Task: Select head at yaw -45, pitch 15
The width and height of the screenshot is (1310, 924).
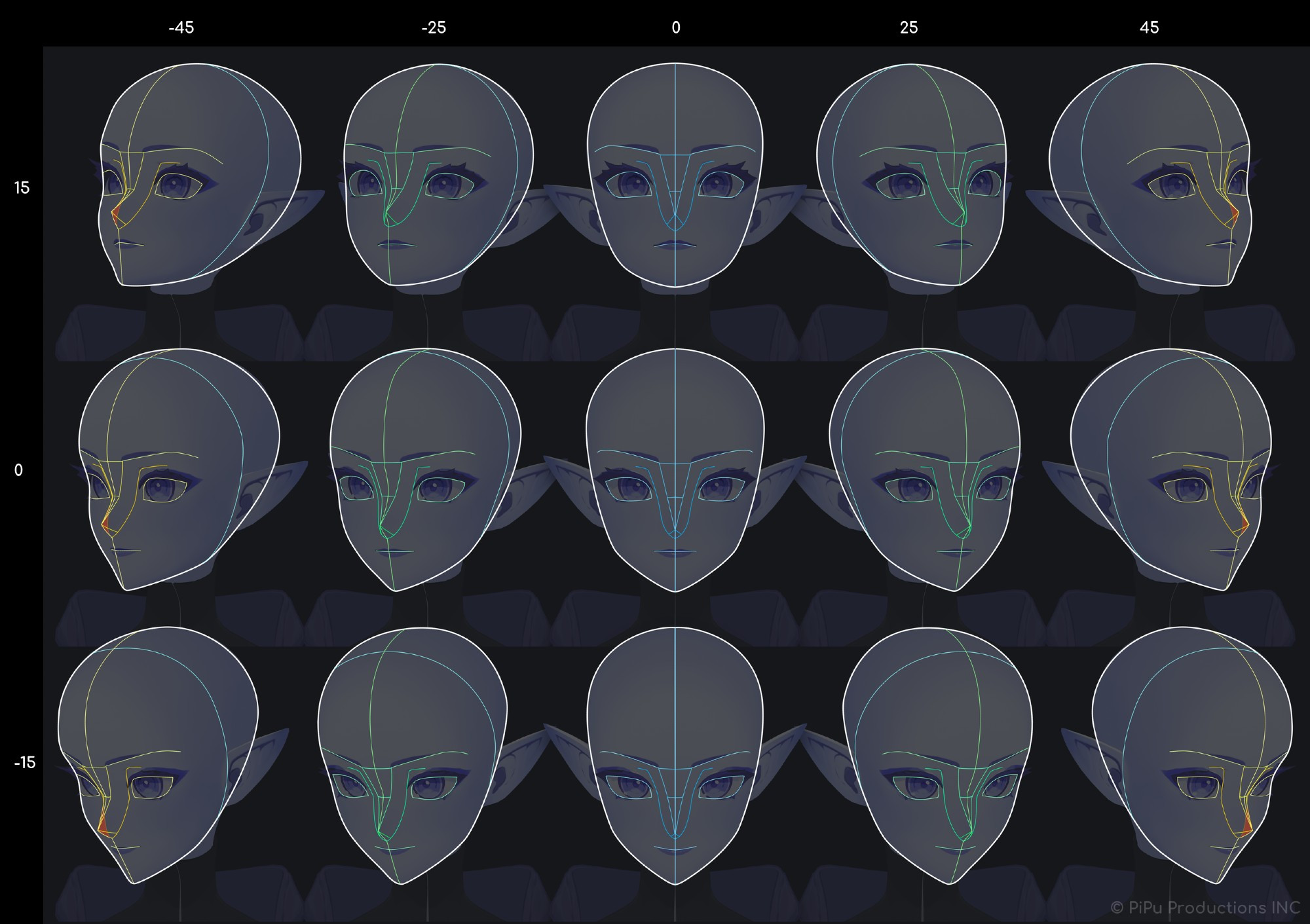Action: (200, 175)
